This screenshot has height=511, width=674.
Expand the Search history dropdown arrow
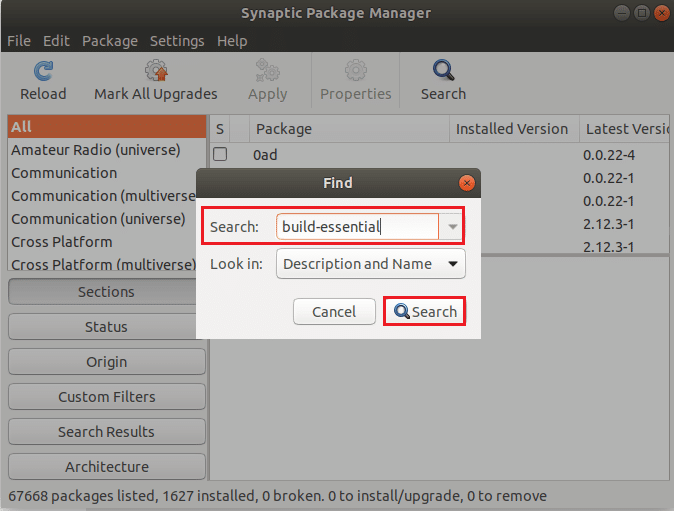point(453,227)
